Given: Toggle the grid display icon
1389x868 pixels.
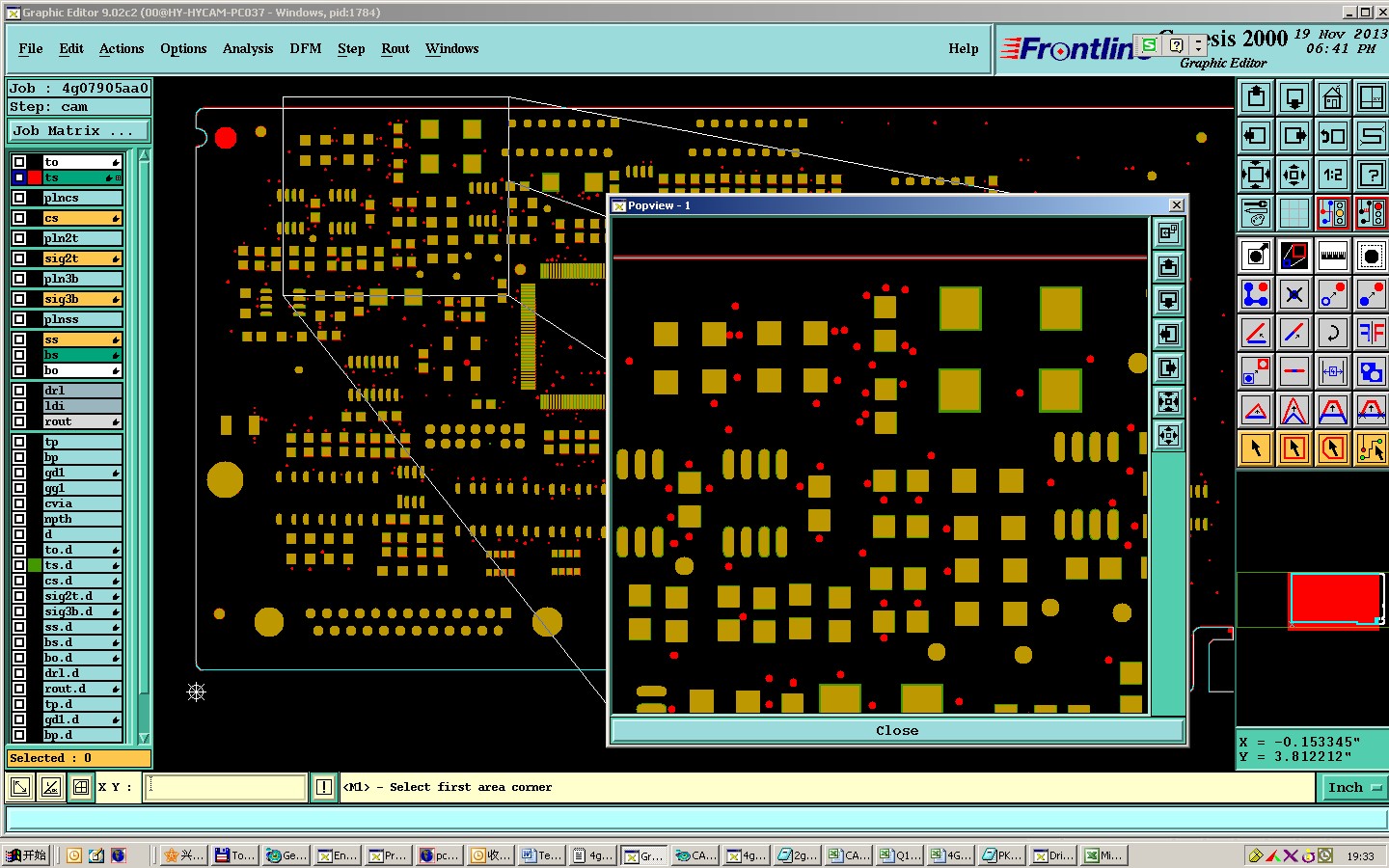Looking at the screenshot, I should pyautogui.click(x=1294, y=213).
